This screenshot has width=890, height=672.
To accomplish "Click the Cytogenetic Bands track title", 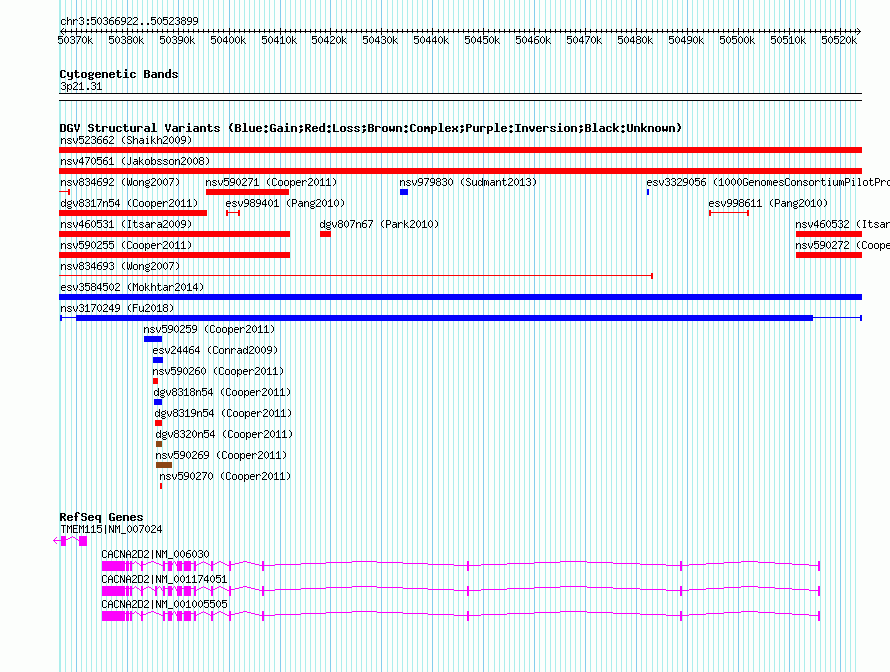I will 119,74.
